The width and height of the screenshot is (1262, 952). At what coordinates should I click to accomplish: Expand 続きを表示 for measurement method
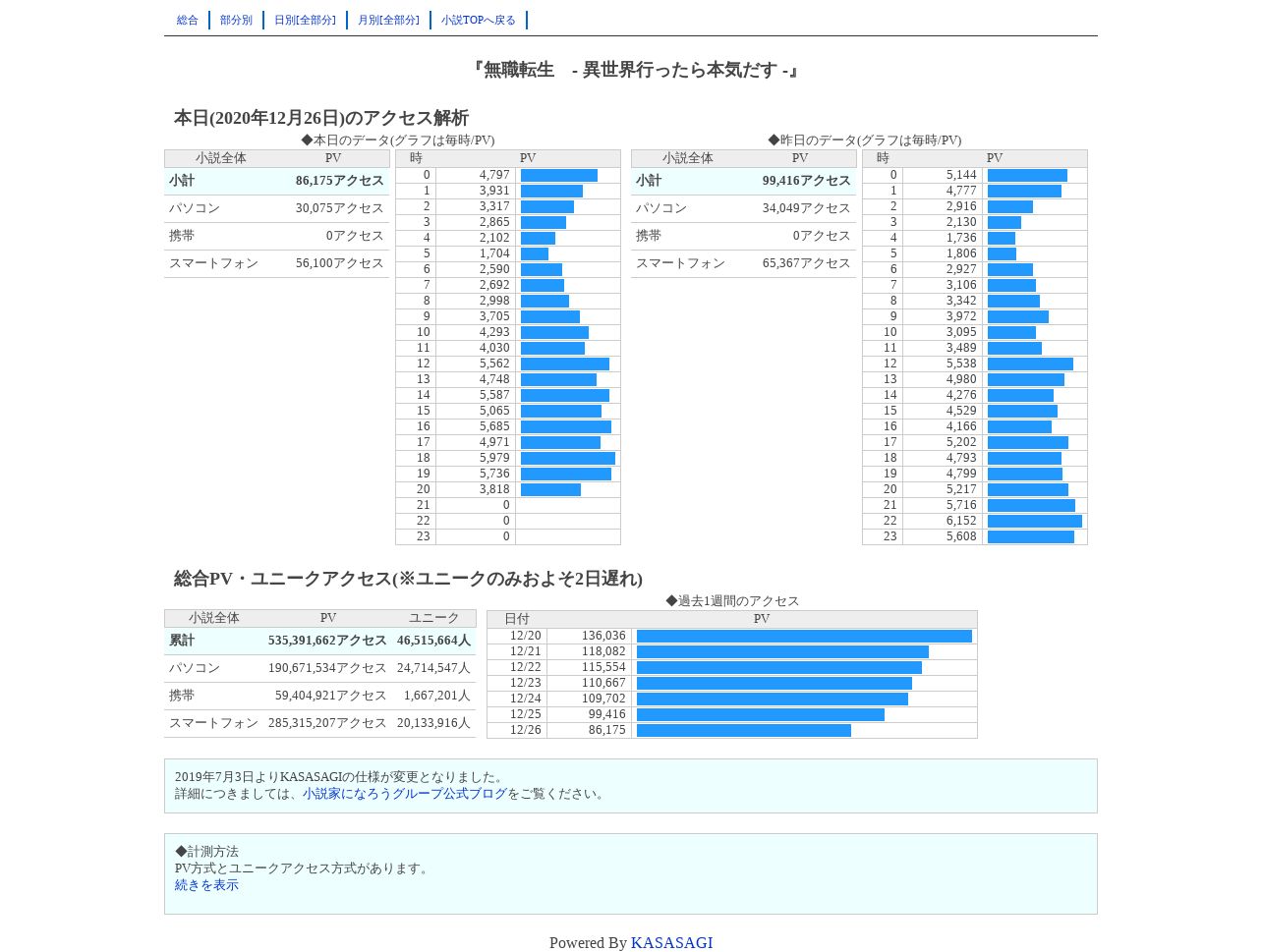(x=206, y=885)
